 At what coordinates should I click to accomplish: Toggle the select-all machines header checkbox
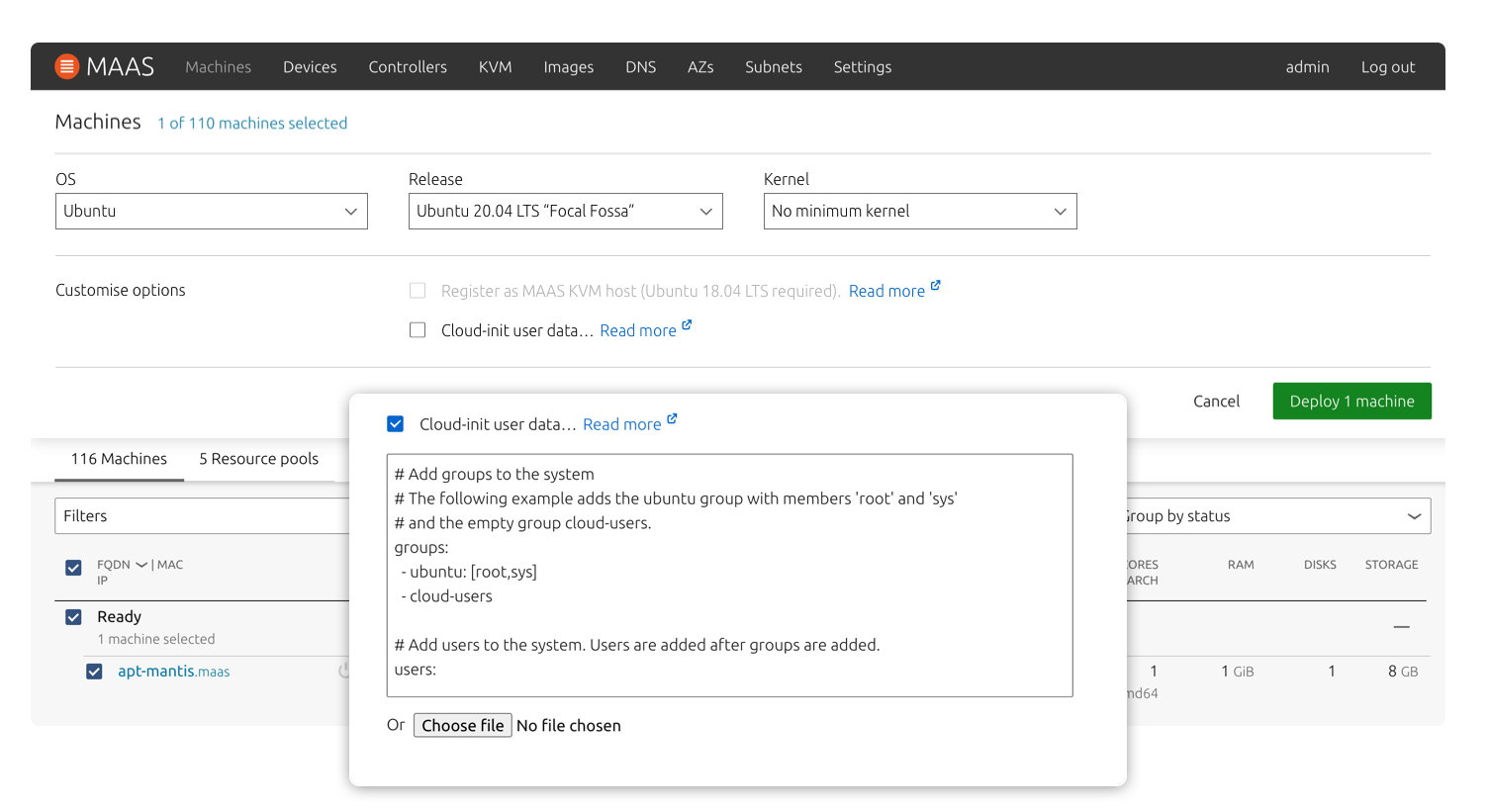click(x=73, y=568)
